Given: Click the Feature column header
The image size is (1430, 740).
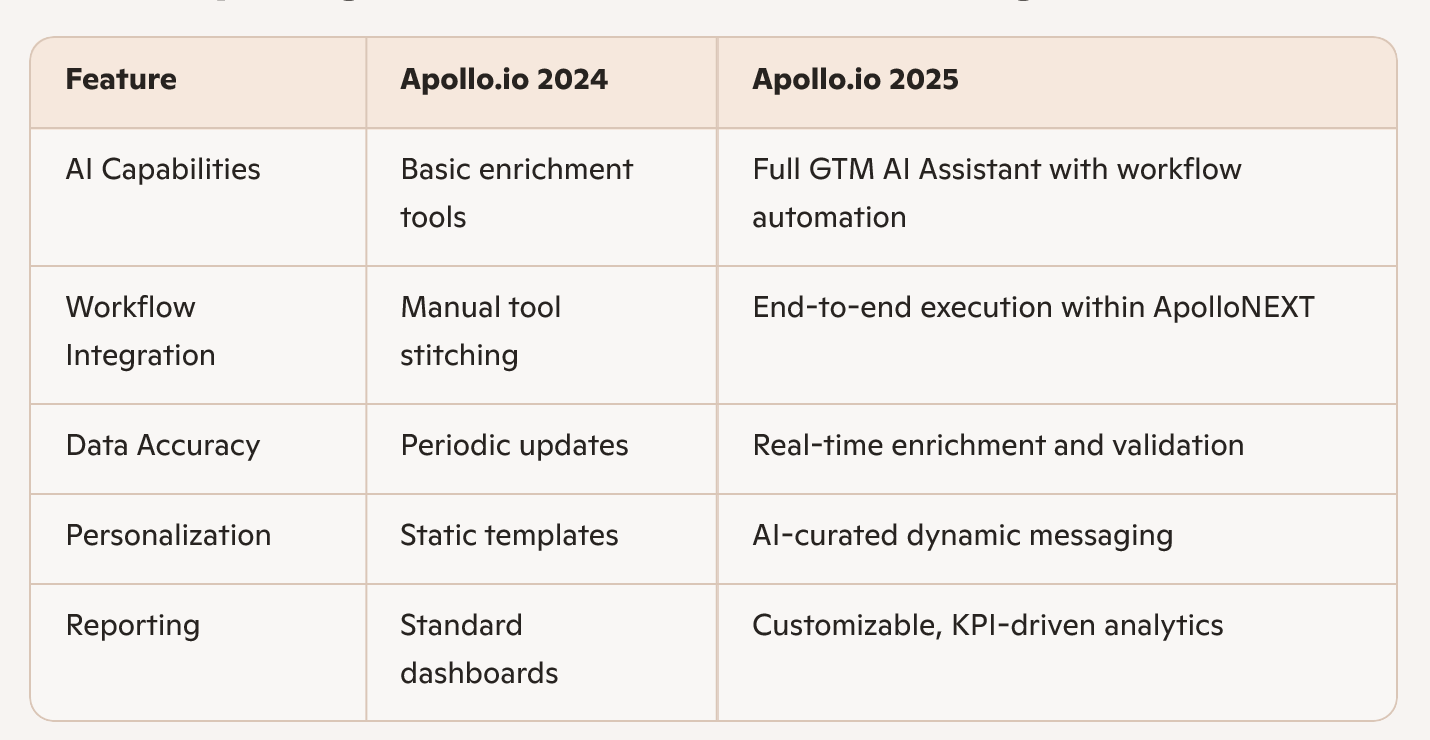Looking at the screenshot, I should 121,79.
